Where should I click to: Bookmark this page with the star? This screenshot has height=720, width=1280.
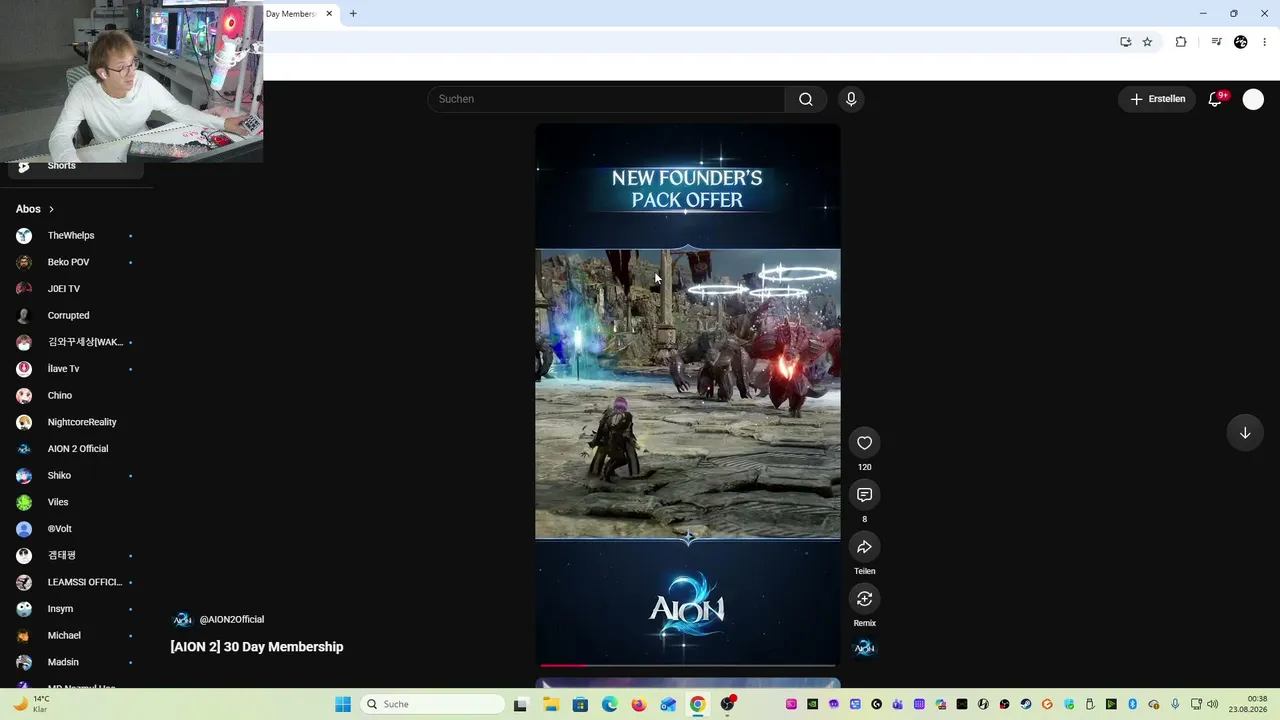(1147, 42)
